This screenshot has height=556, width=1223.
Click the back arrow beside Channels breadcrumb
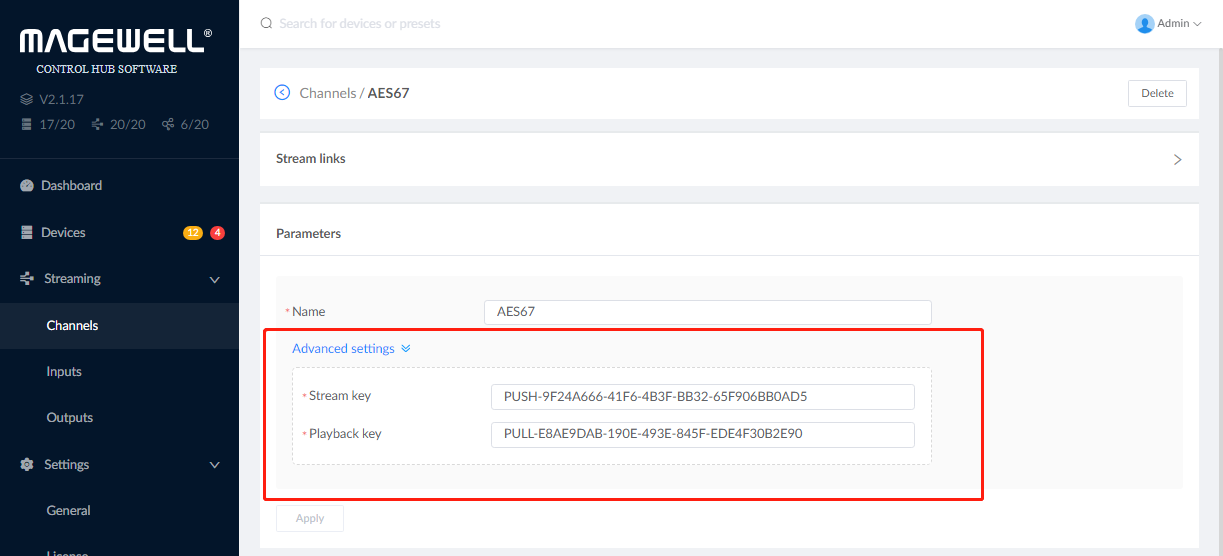pyautogui.click(x=282, y=93)
